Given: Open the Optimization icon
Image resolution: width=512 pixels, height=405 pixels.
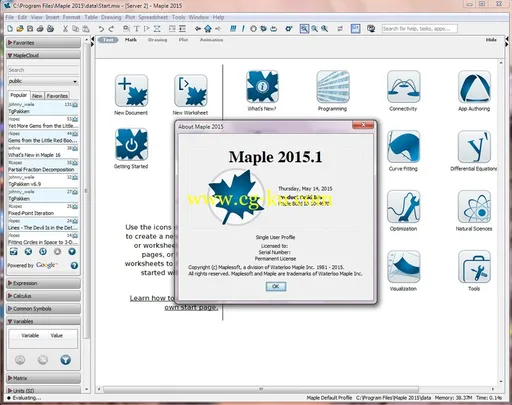Looking at the screenshot, I should click(403, 207).
